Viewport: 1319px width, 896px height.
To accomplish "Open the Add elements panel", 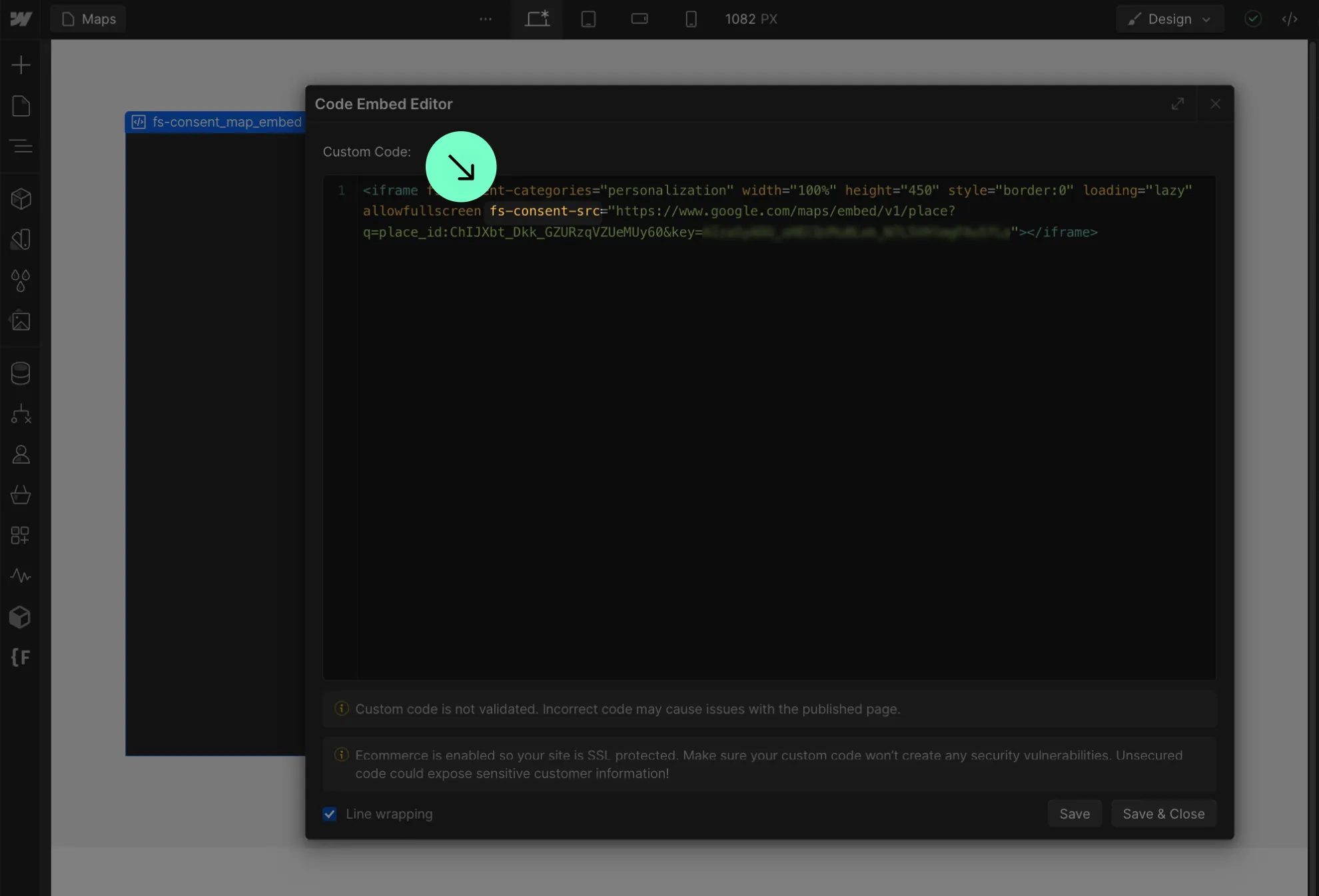I will (21, 65).
